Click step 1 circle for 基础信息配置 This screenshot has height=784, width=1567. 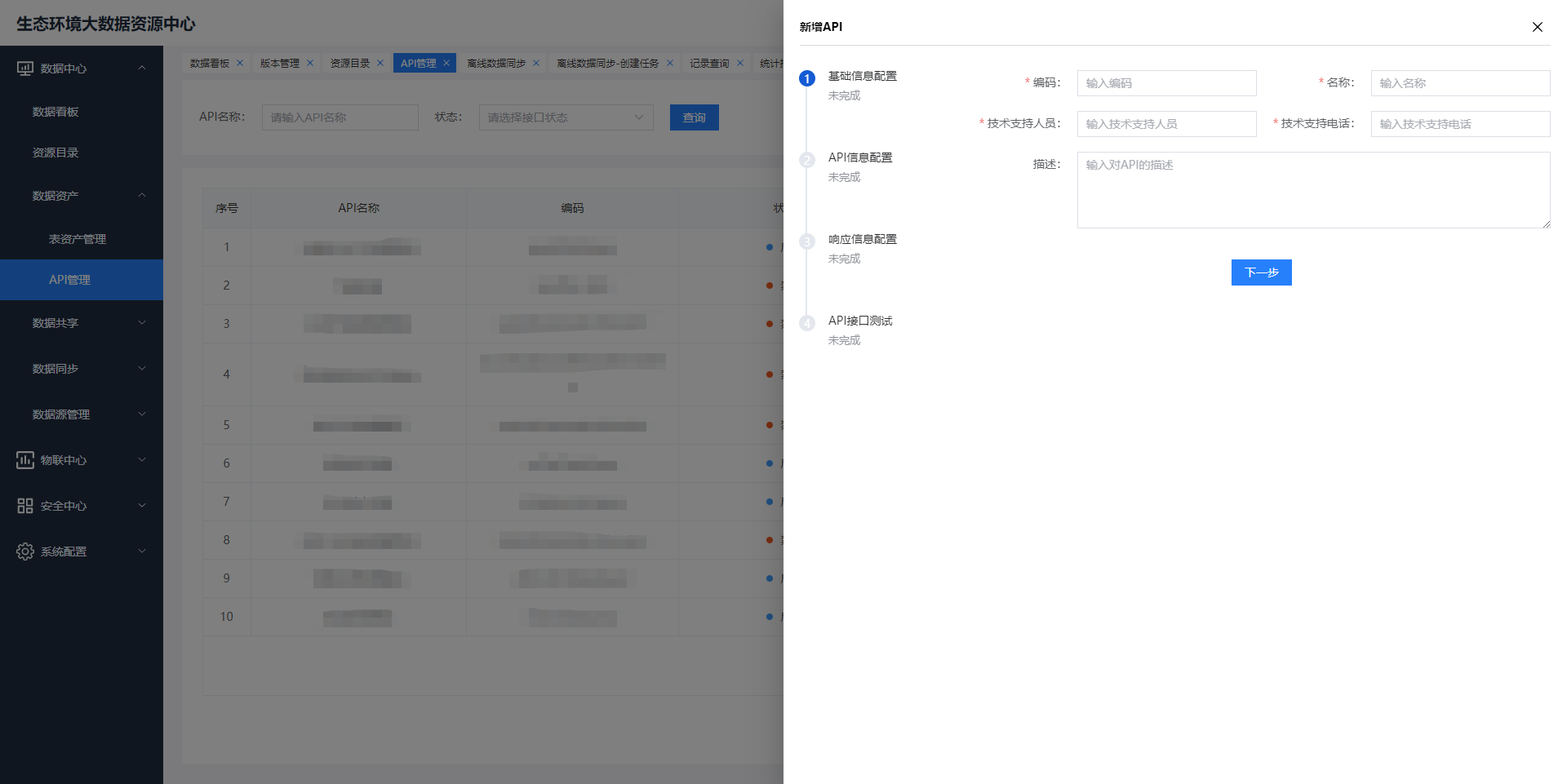pos(807,78)
